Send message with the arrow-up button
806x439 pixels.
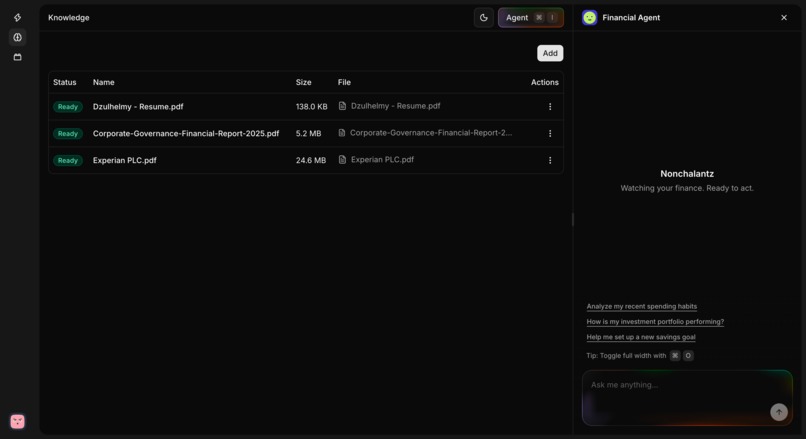779,412
